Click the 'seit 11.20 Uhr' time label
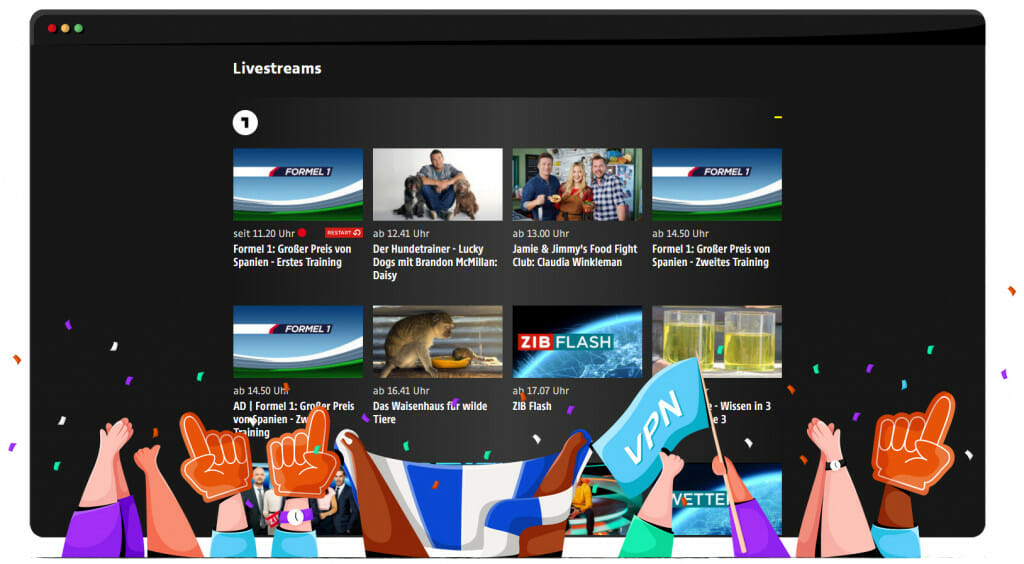 click(264, 234)
